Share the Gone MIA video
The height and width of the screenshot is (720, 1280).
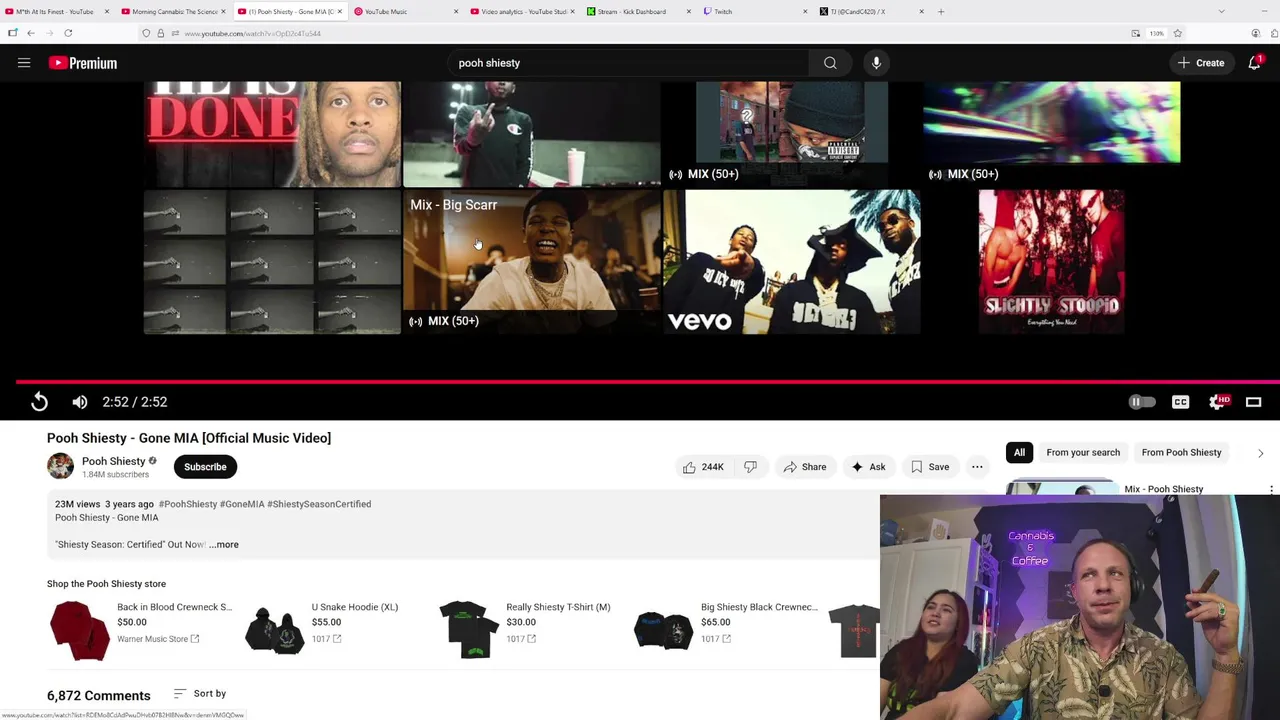pyautogui.click(x=805, y=467)
